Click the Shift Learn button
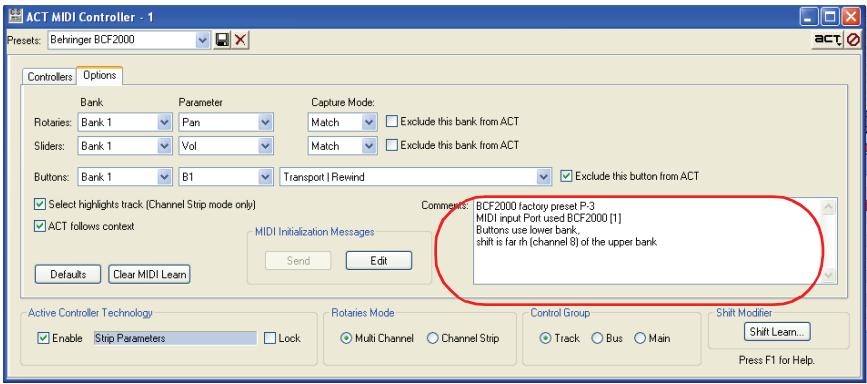The height and width of the screenshot is (384, 867). click(776, 332)
